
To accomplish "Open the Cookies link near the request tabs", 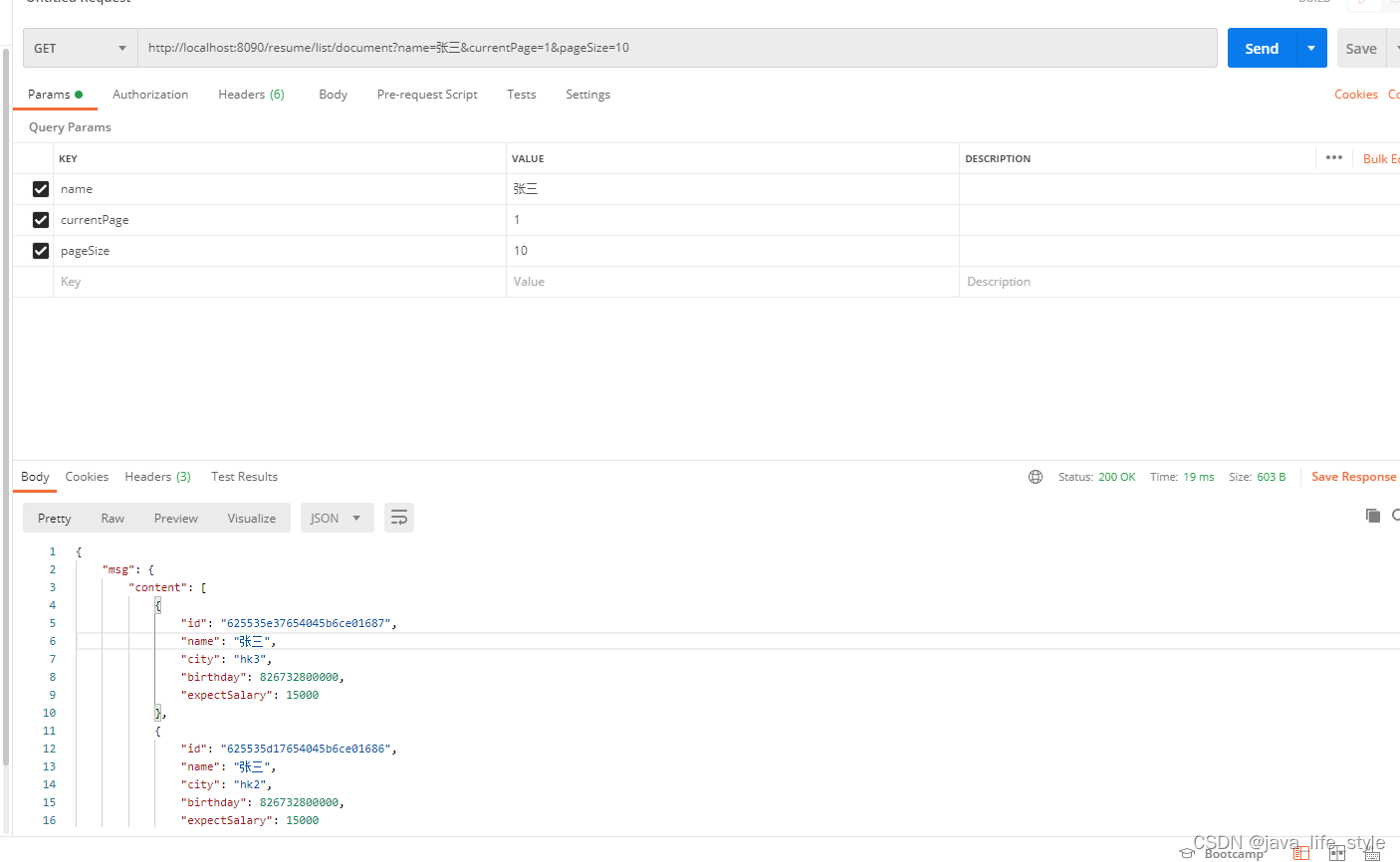I will (x=1356, y=95).
